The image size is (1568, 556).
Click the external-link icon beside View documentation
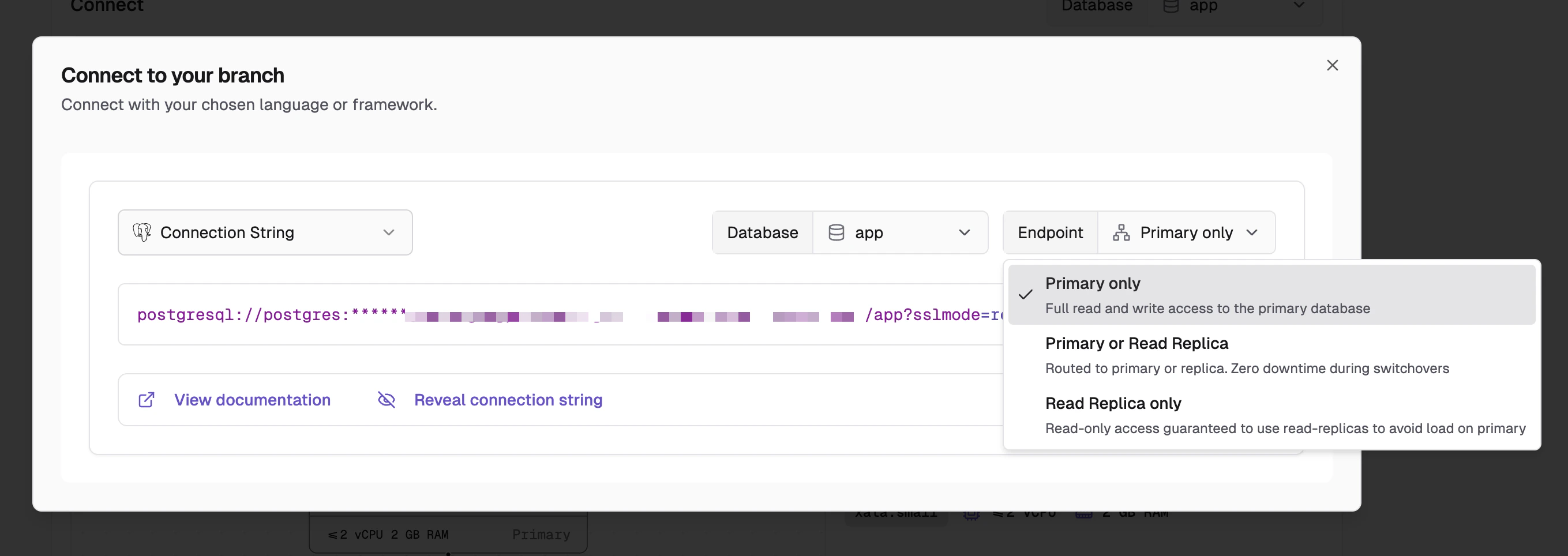tap(146, 400)
